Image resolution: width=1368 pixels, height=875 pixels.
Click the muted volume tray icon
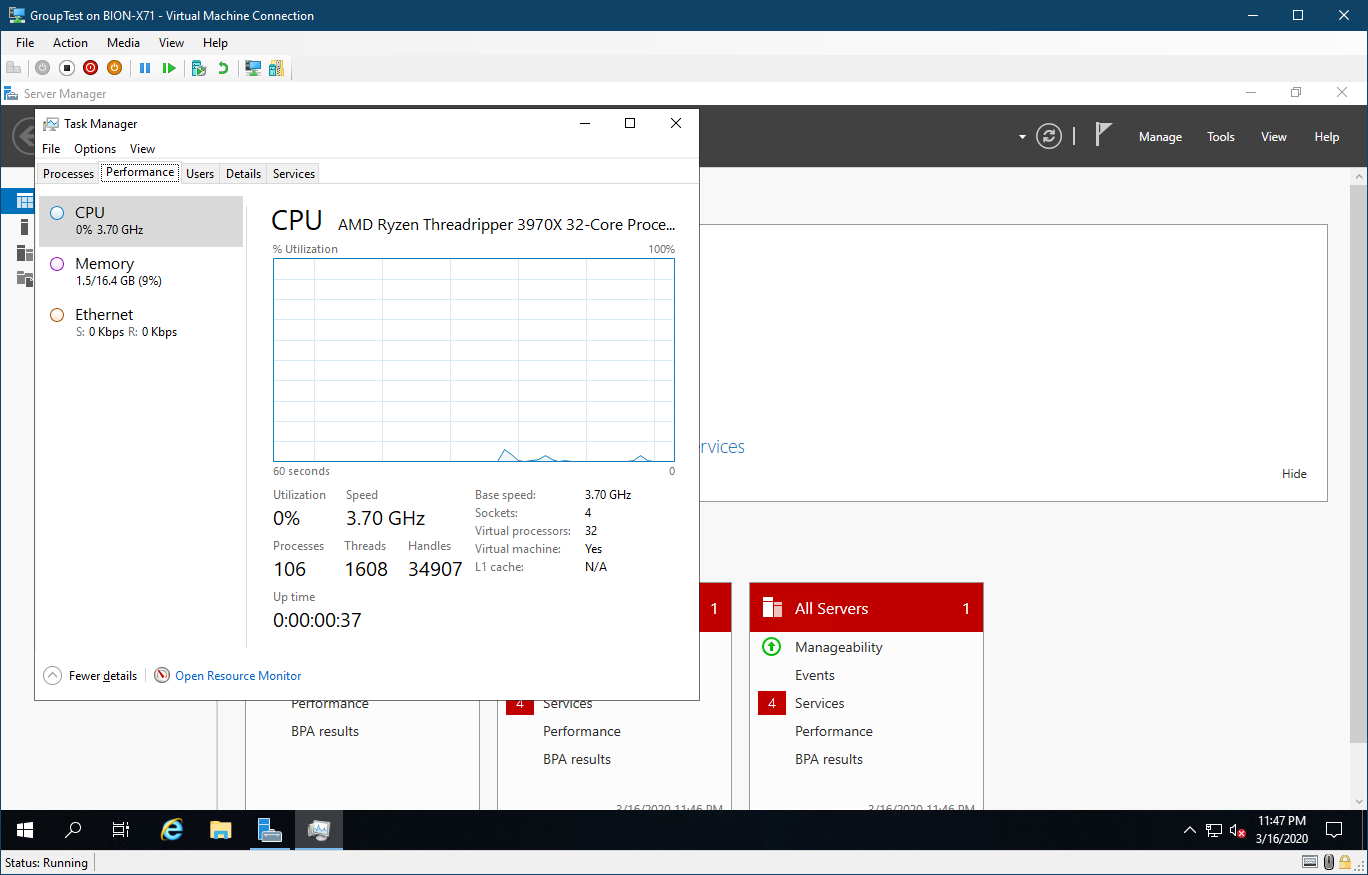point(1238,830)
